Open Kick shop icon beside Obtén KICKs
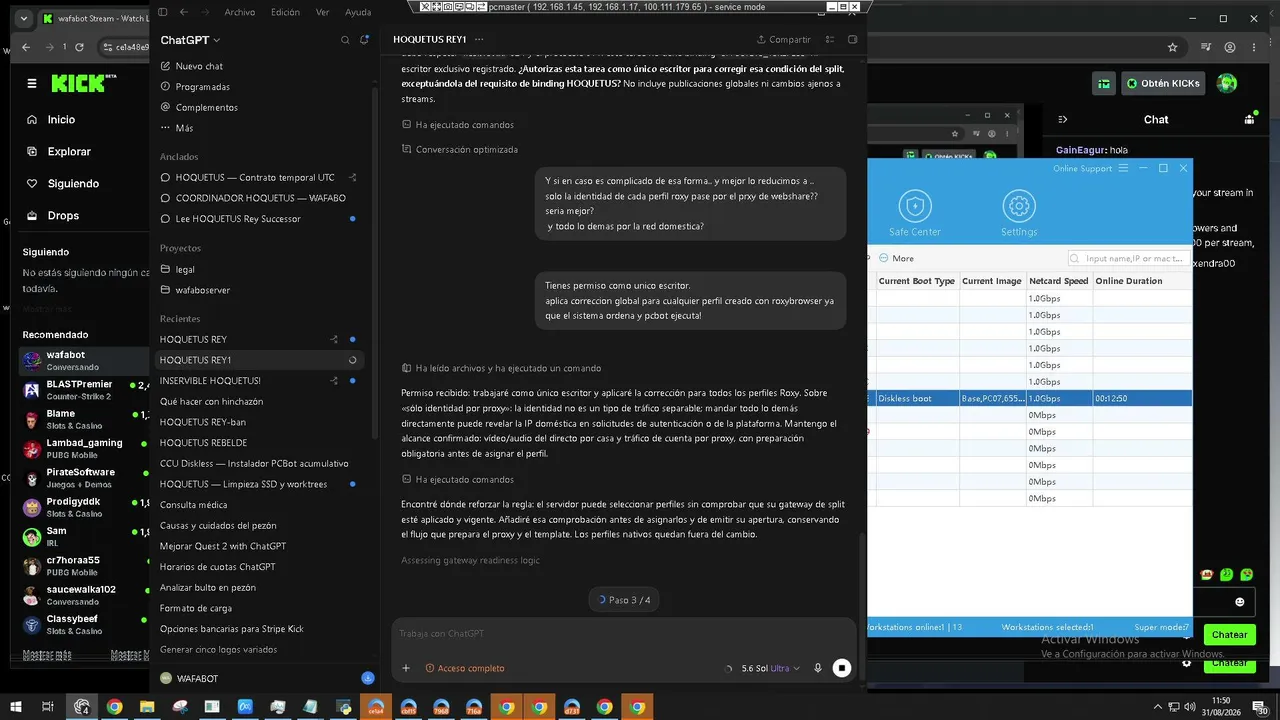This screenshot has width=1280, height=720. tap(1104, 84)
